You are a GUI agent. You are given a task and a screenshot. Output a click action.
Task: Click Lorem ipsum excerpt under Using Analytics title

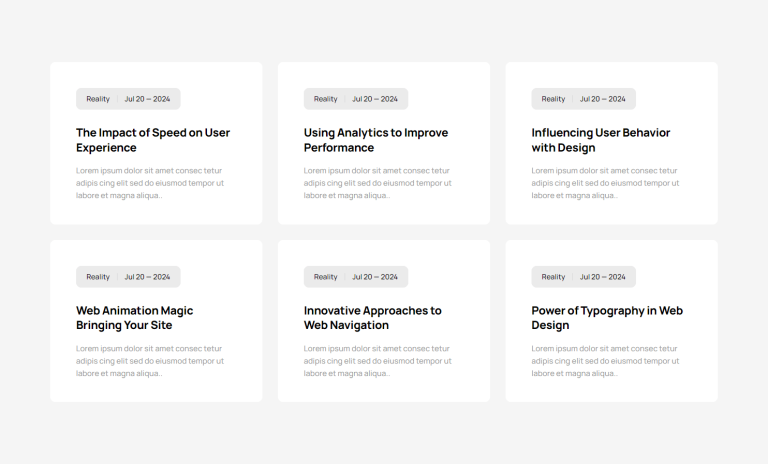377,183
